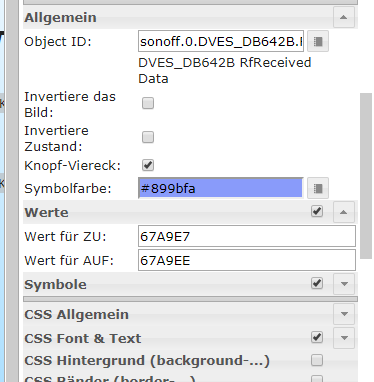Click the 'CSS Hintergrund (background-...)' header
The width and height of the screenshot is (374, 382).
click(147, 361)
